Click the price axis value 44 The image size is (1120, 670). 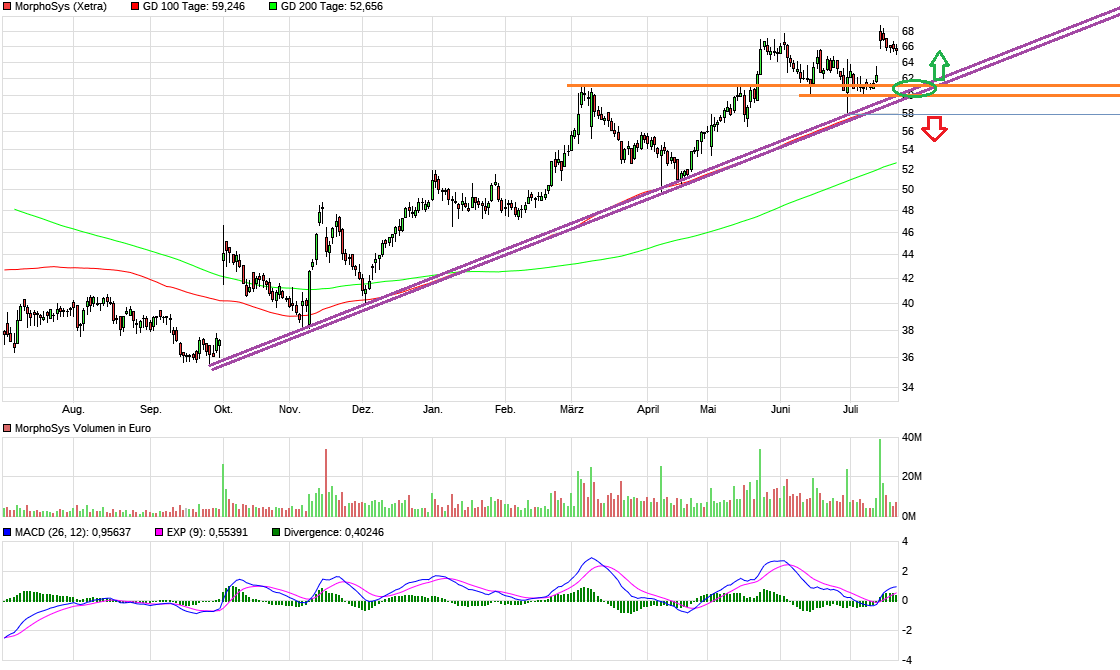tap(908, 254)
